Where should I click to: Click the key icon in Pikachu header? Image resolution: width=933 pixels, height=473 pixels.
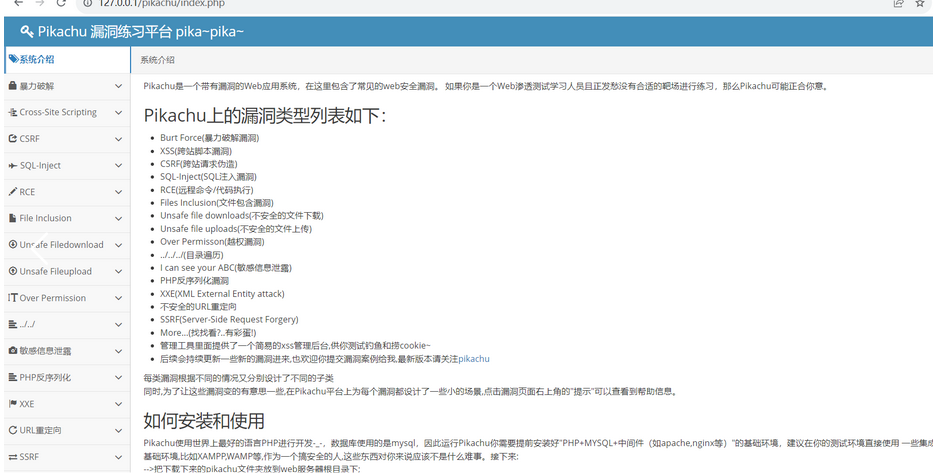(26, 32)
